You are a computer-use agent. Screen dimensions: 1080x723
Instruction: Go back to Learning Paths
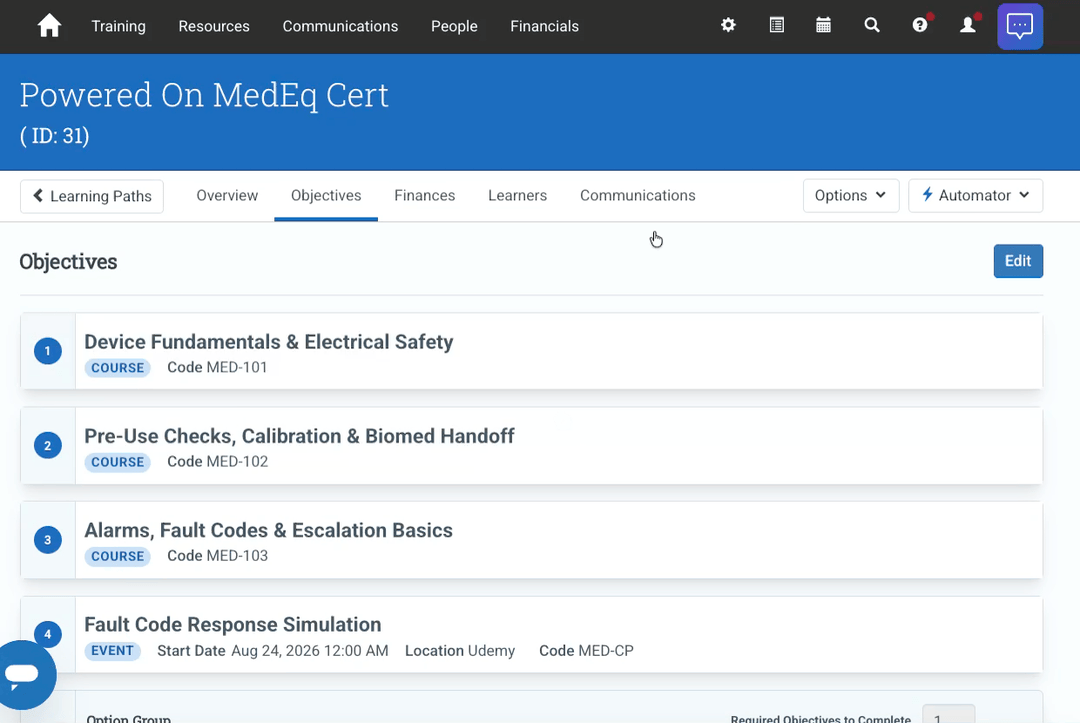click(92, 196)
